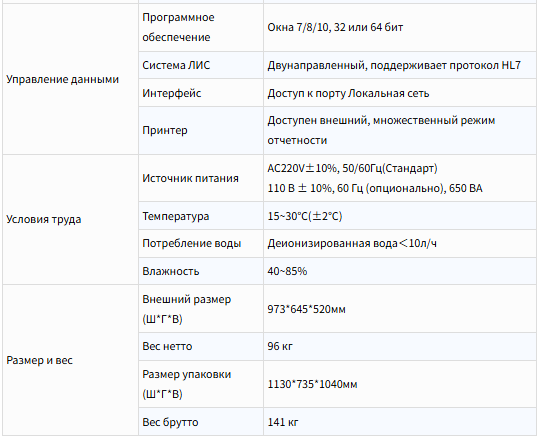Screen dimensions: 542x440
Task: Select 'Доступ к порту Локальная сеть' text
Action: point(348,93)
